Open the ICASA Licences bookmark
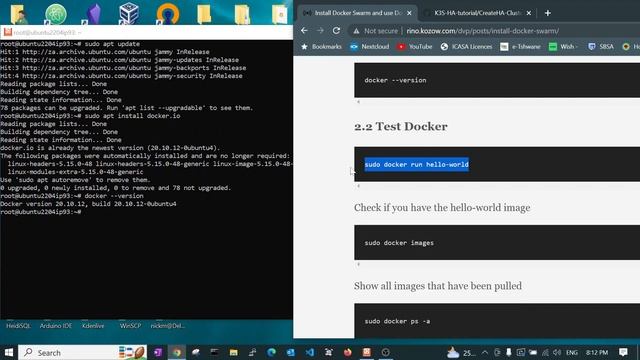The width and height of the screenshot is (640, 360). click(x=467, y=47)
